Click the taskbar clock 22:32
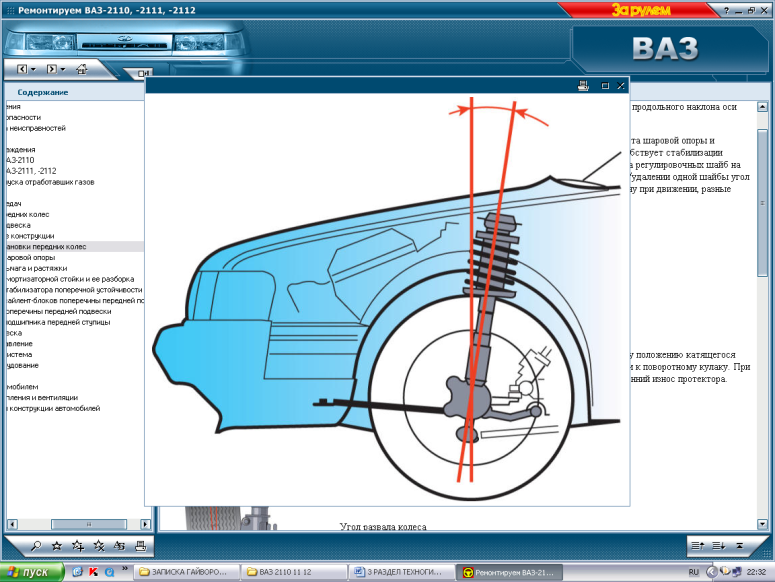This screenshot has height=582, width=775. click(x=756, y=572)
